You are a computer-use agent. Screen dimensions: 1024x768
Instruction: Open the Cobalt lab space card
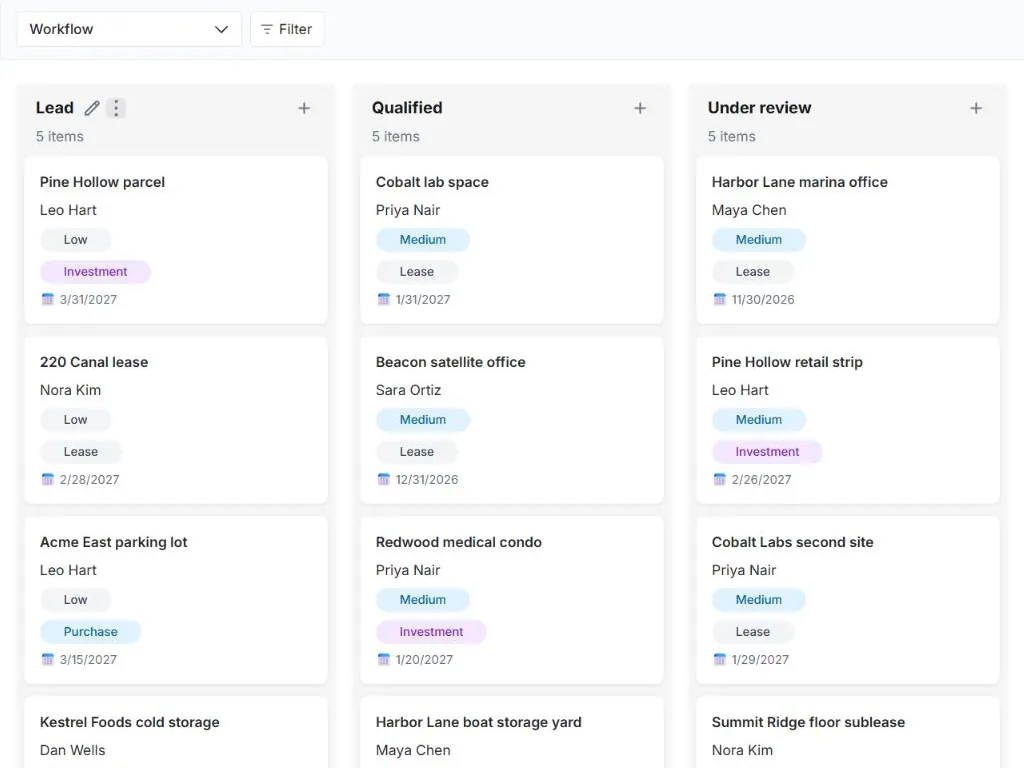[x=512, y=240]
